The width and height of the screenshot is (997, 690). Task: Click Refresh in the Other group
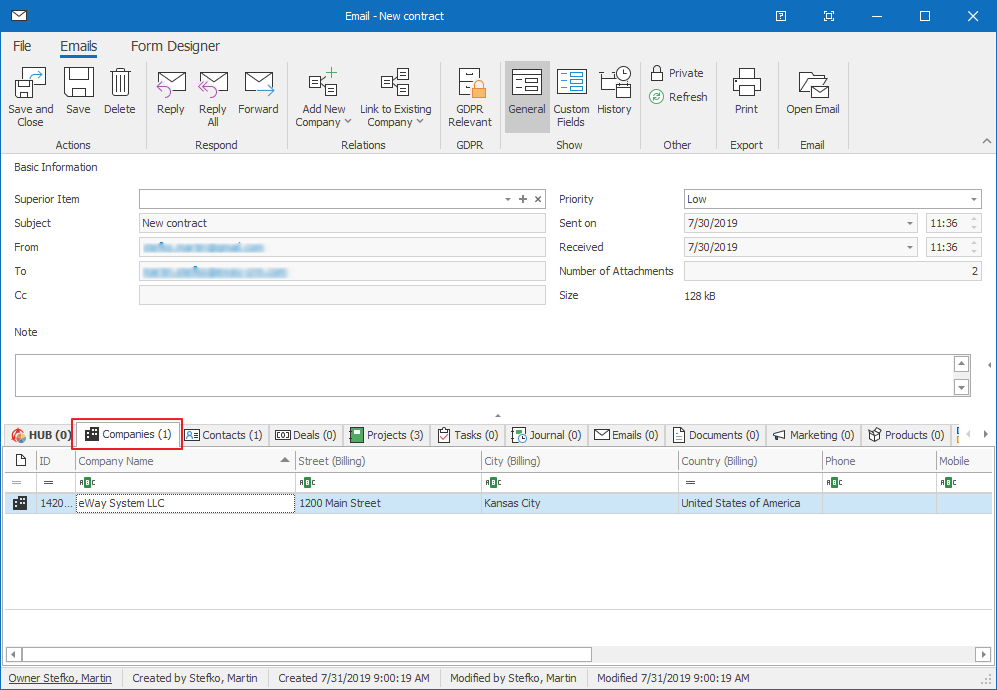coord(679,96)
